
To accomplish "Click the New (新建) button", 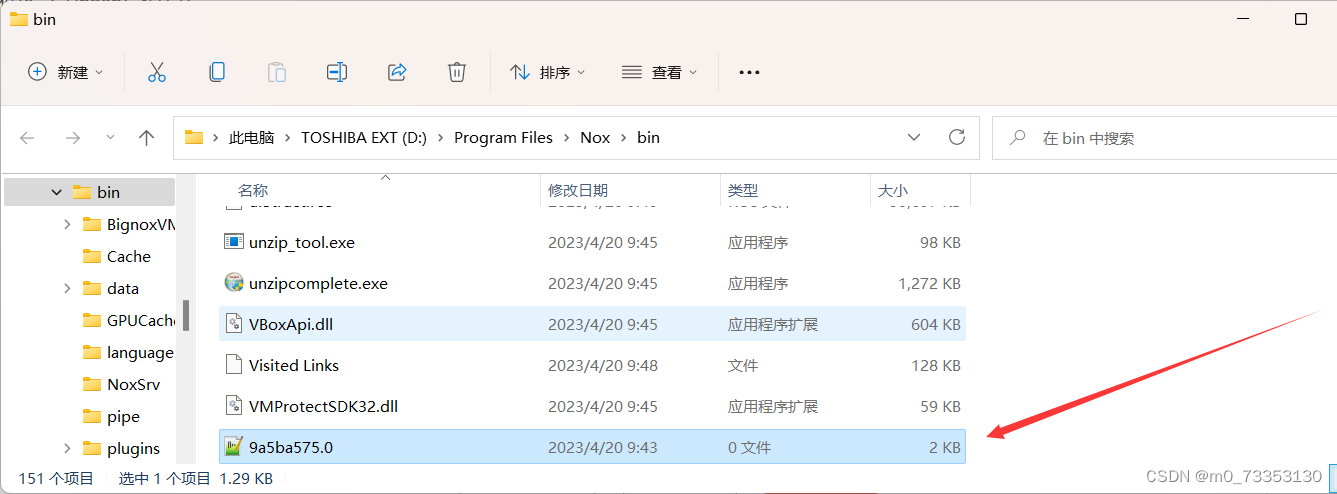I will click(x=65, y=72).
